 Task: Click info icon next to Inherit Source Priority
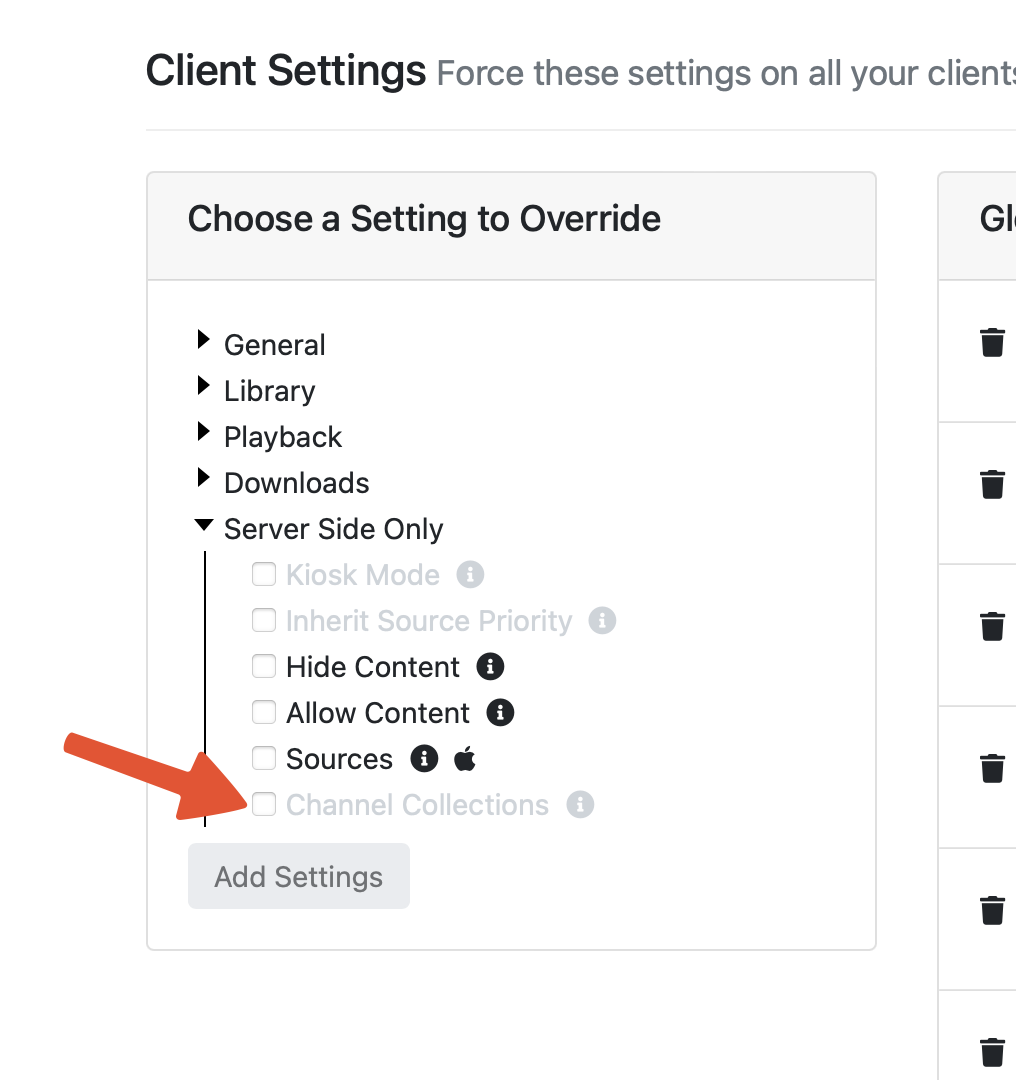pyautogui.click(x=602, y=621)
